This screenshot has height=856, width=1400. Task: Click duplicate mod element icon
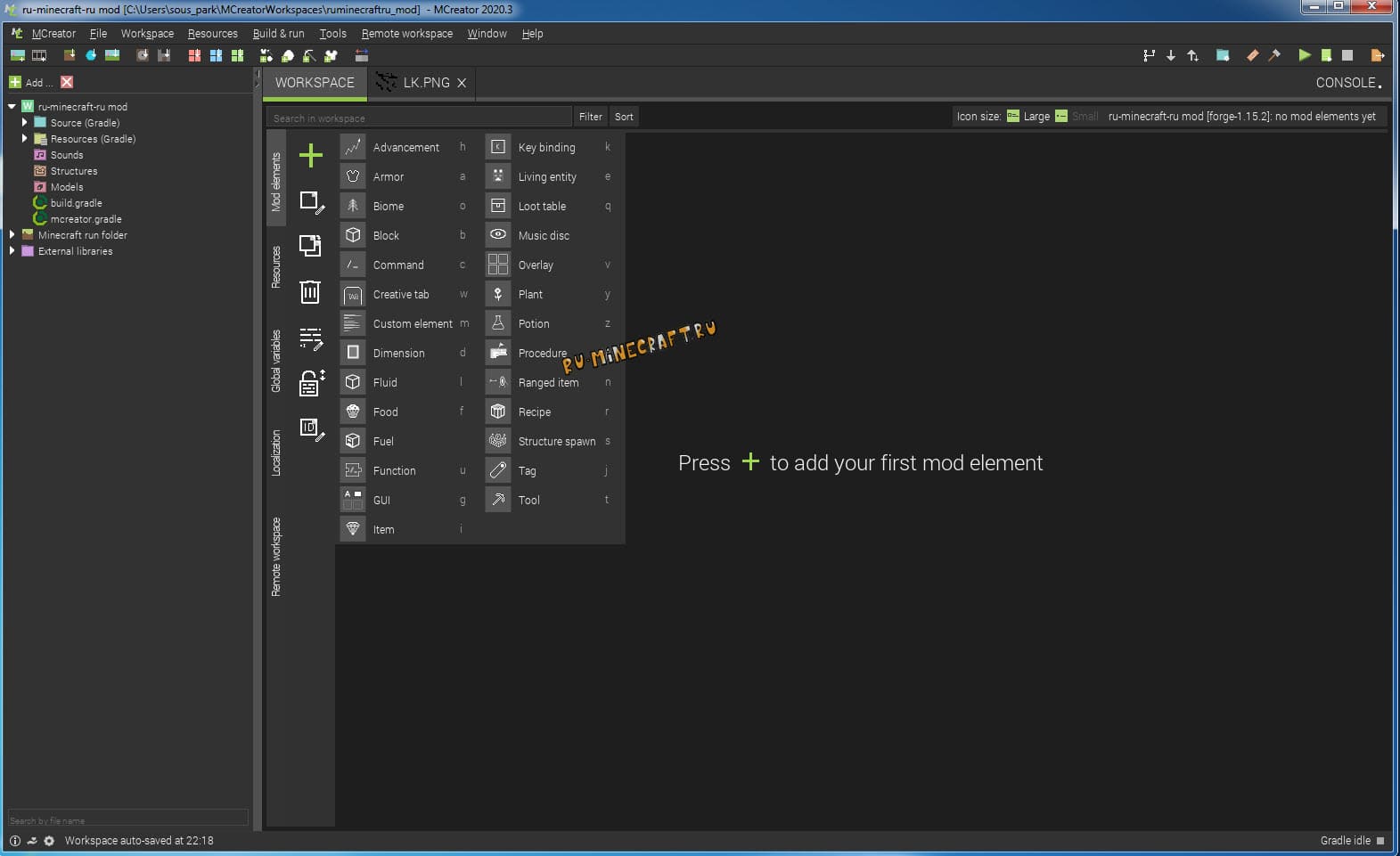[x=310, y=246]
